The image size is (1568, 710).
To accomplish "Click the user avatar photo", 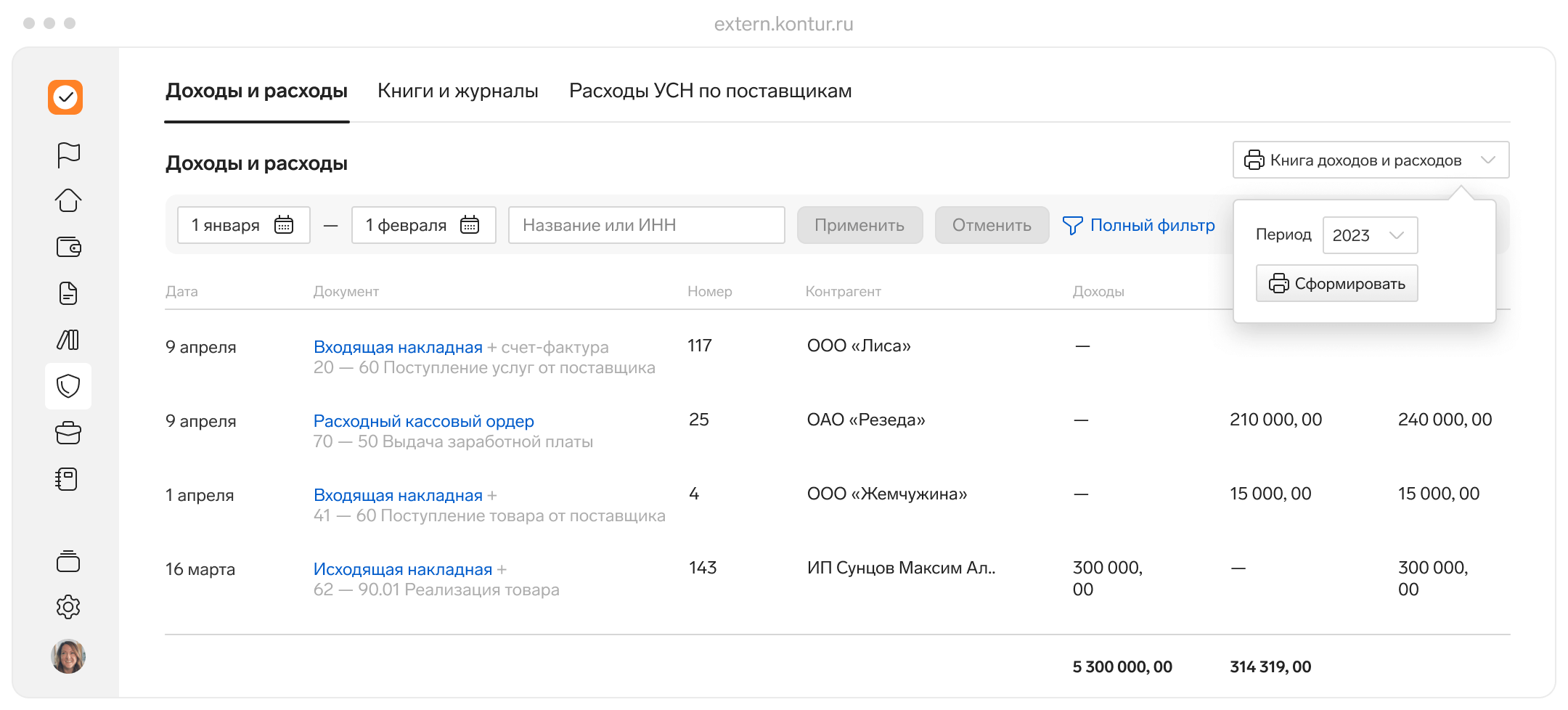I will [68, 656].
